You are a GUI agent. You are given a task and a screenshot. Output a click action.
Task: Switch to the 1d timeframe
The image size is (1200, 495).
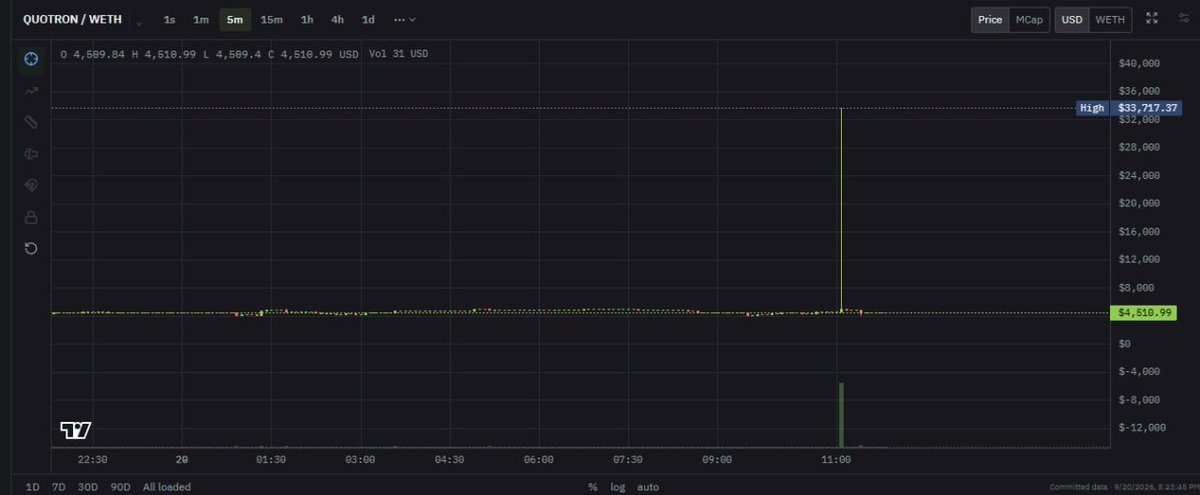pos(368,19)
